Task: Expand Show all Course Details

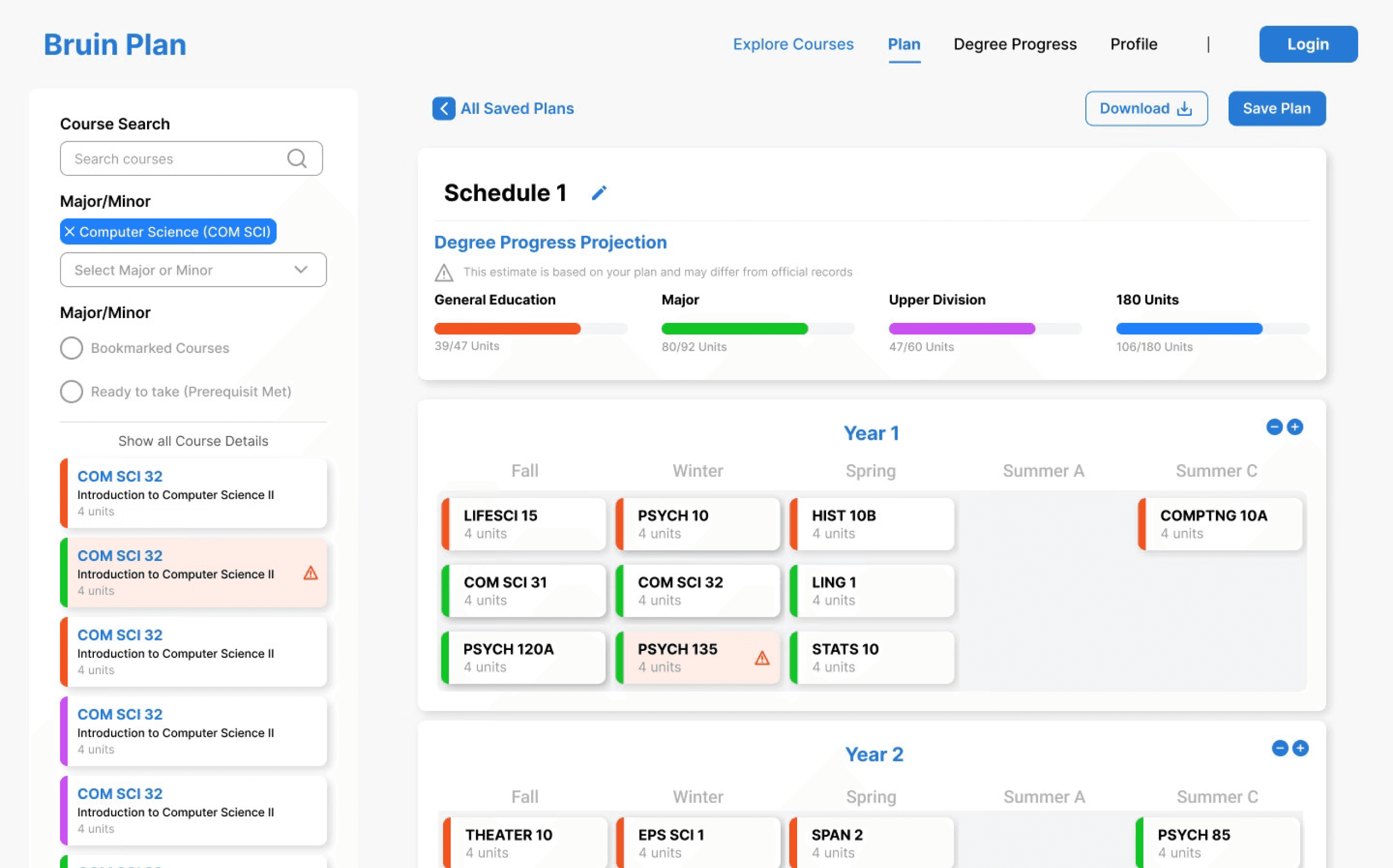Action: [x=193, y=441]
